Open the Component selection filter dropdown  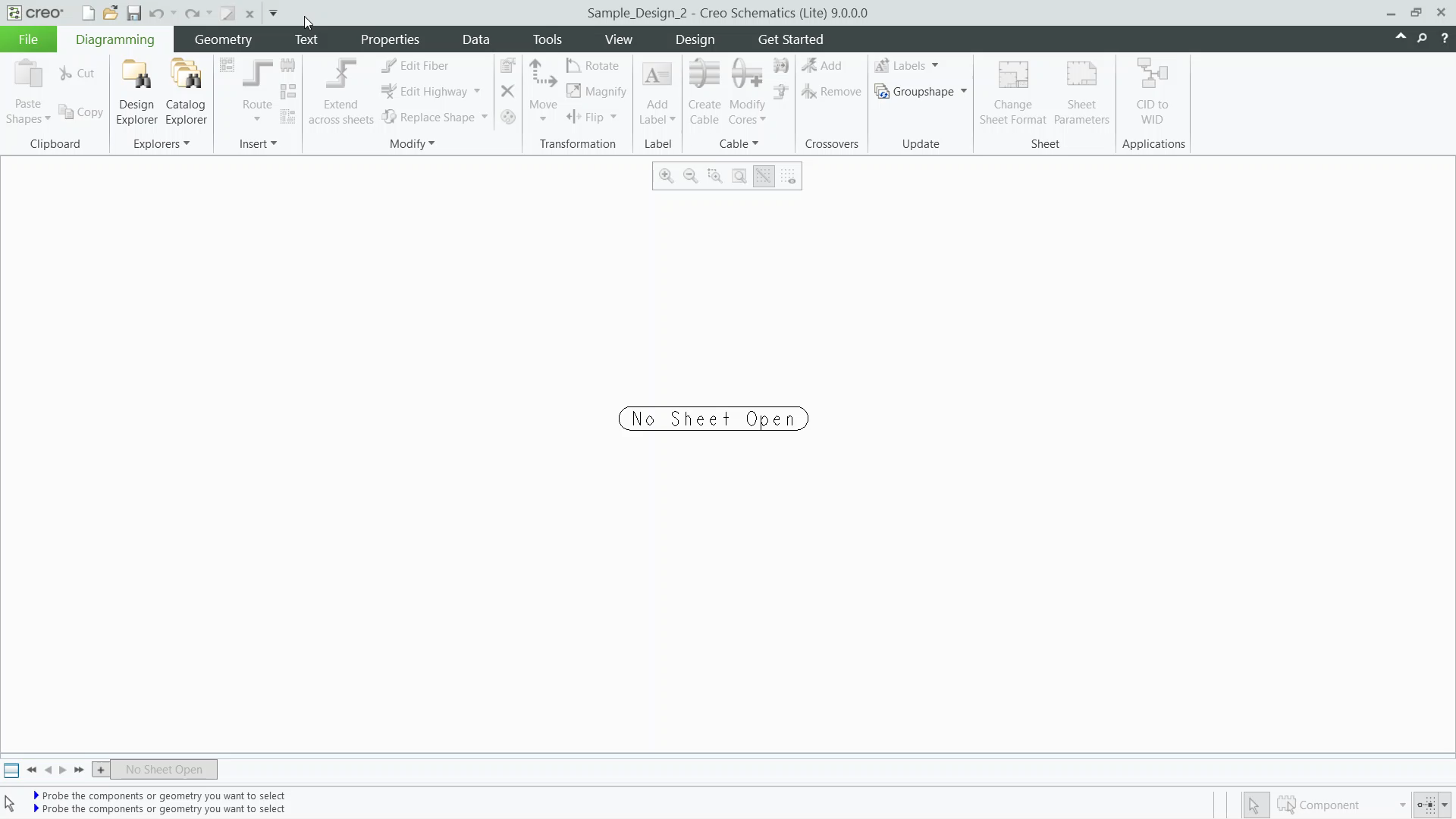pyautogui.click(x=1402, y=805)
